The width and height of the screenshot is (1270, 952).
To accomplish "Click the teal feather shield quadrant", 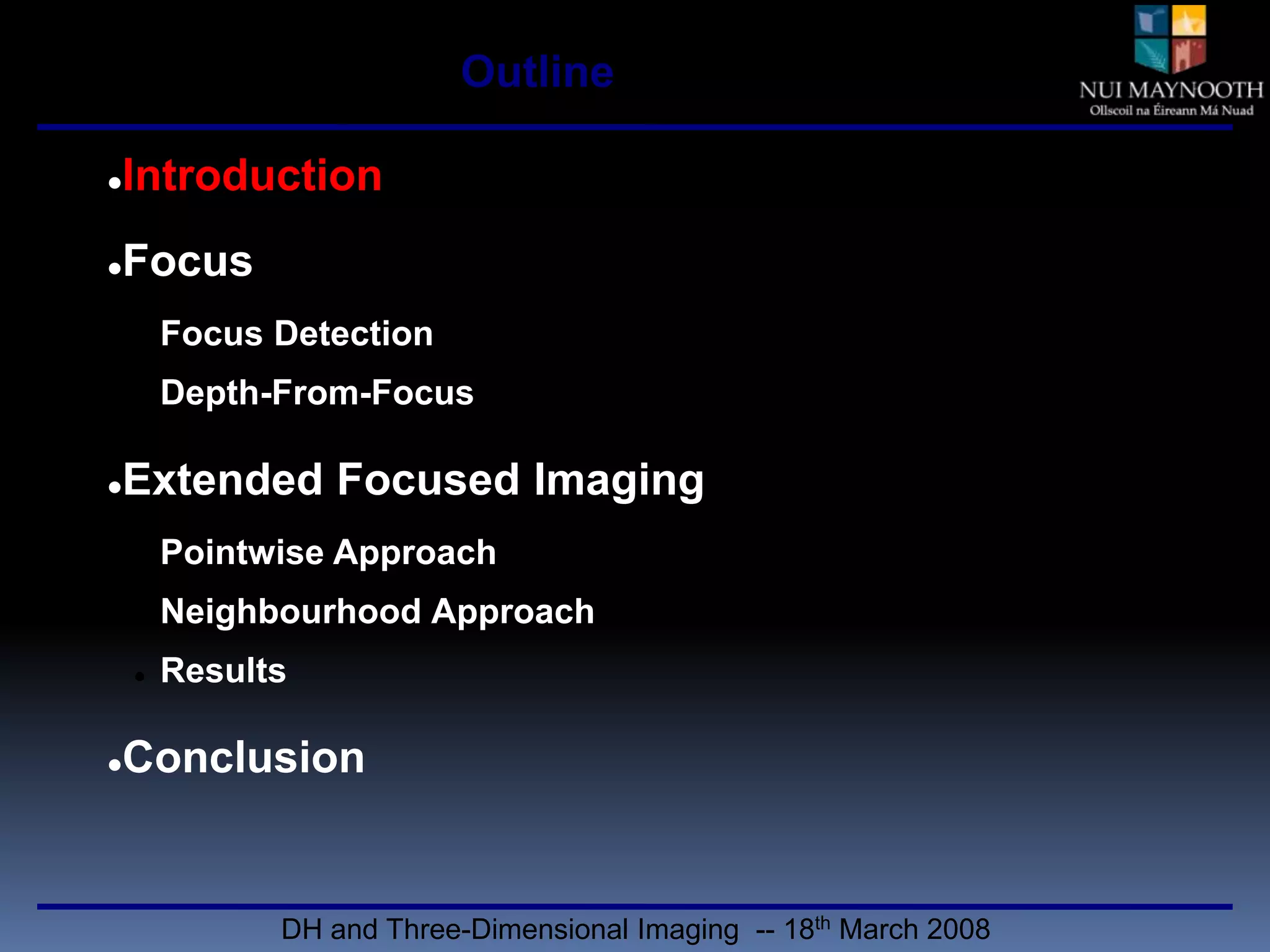I will (x=1152, y=55).
